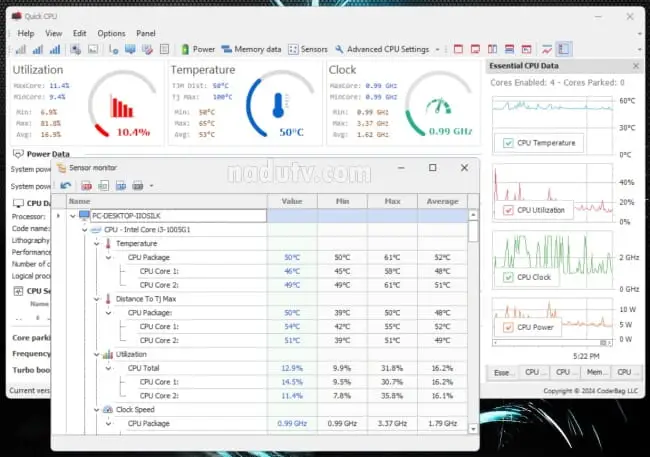Viewport: 650px width, 457px height.
Task: Click the medium-level bar chart toolbar icon
Action: click(x=38, y=49)
